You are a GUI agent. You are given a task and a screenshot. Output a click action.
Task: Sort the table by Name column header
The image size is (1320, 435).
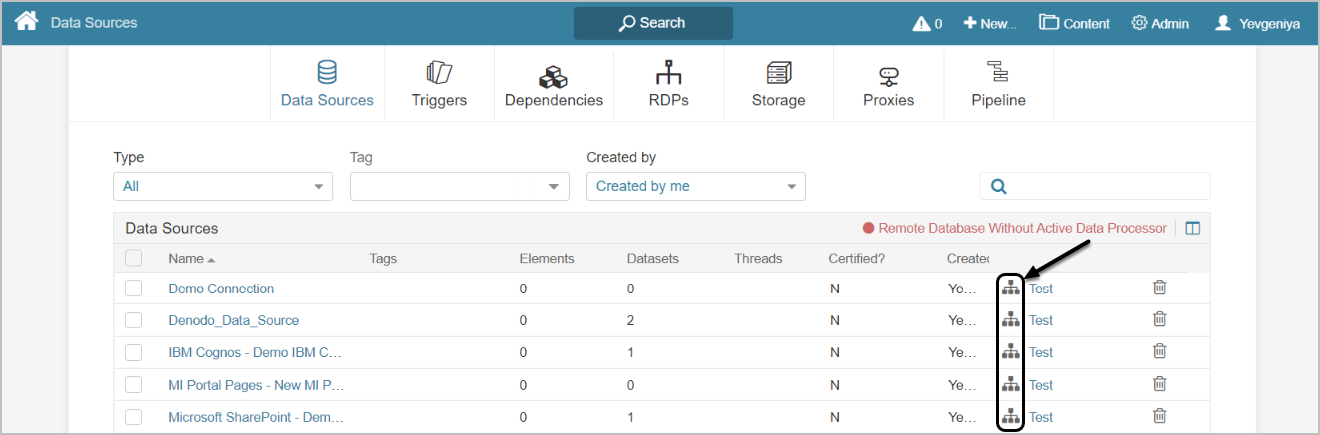186,259
